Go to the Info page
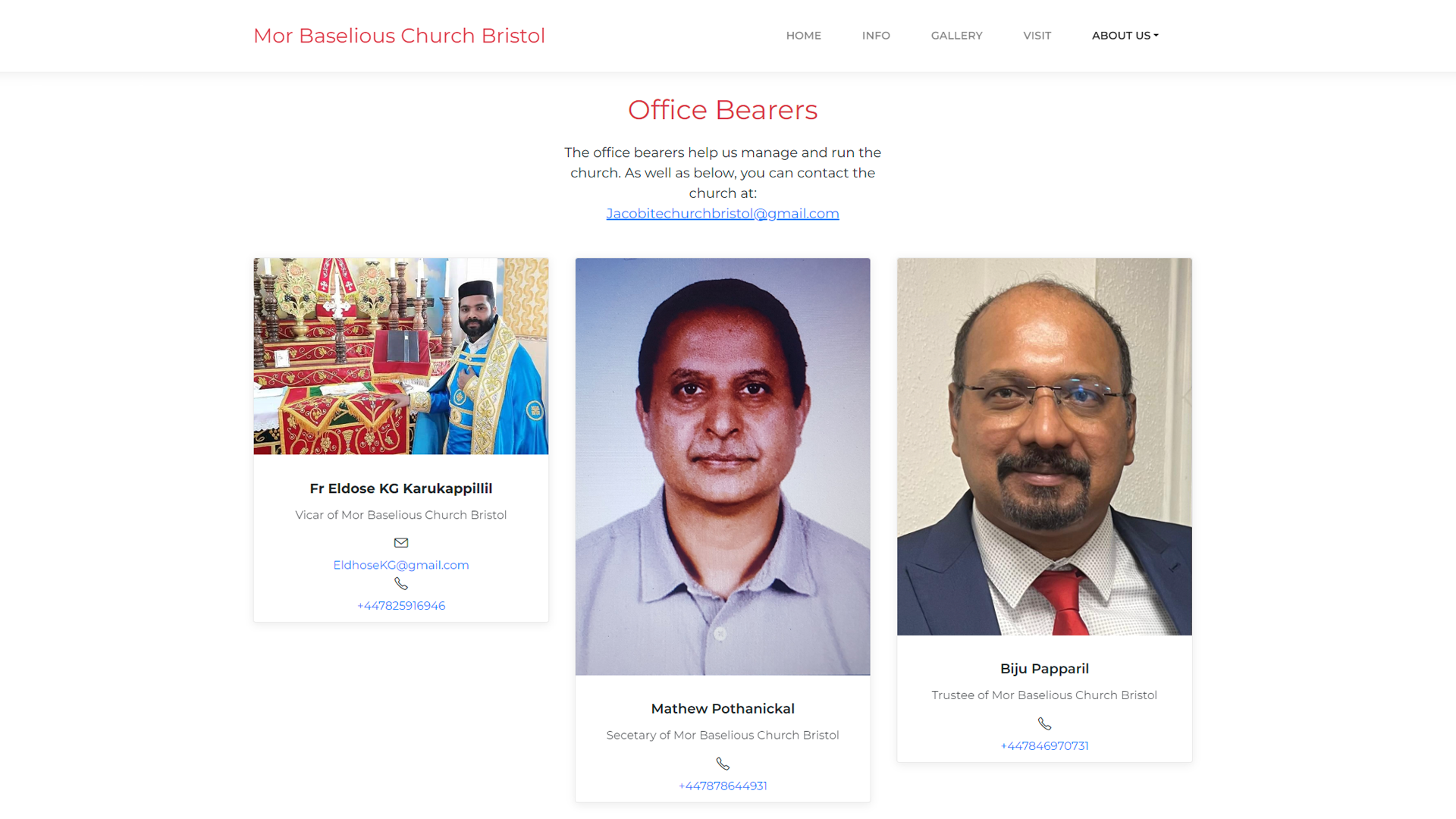The width and height of the screenshot is (1456, 819). (876, 36)
